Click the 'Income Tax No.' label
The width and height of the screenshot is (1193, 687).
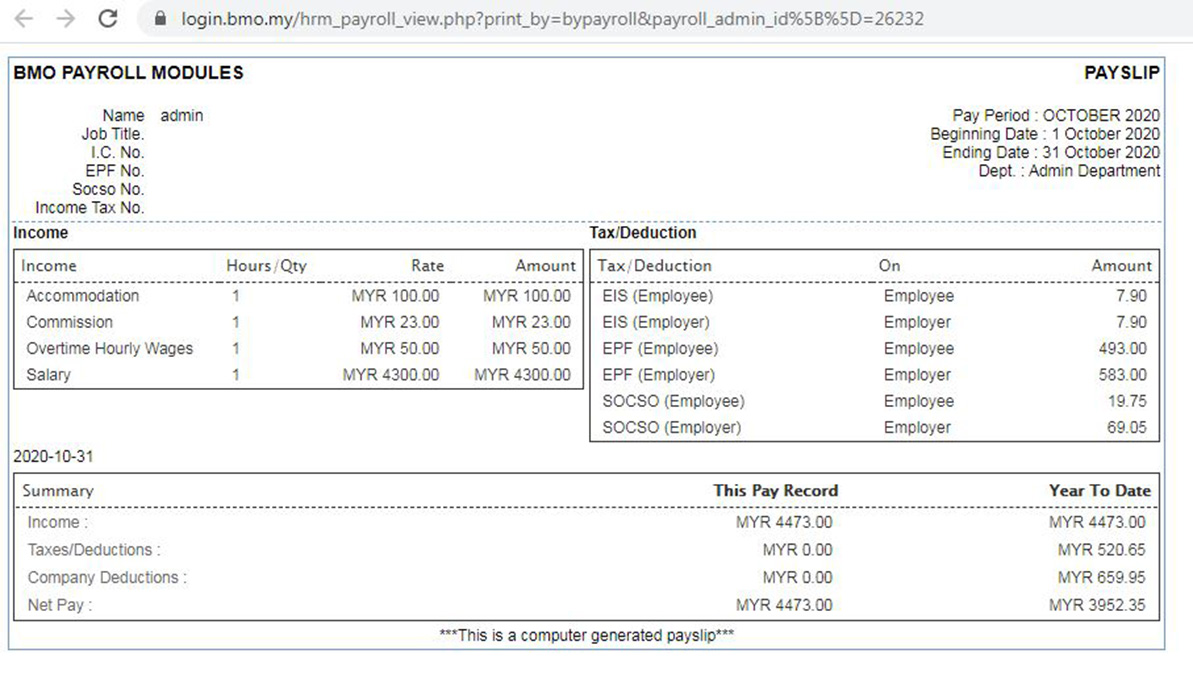point(90,207)
